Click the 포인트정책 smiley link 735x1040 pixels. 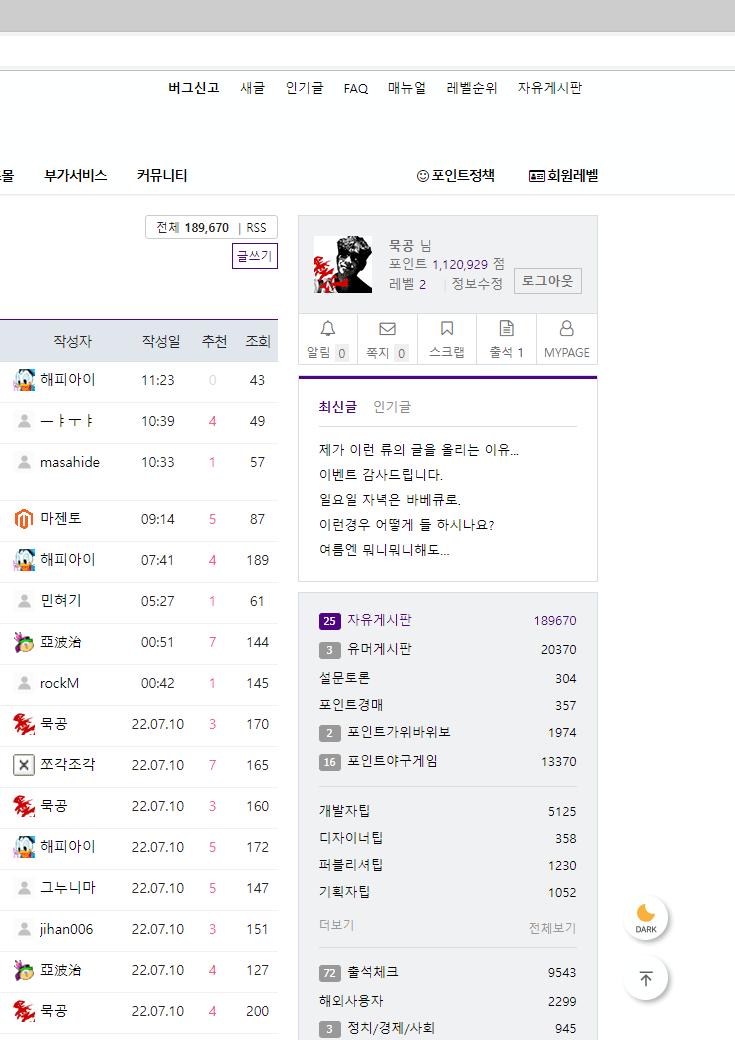click(456, 176)
